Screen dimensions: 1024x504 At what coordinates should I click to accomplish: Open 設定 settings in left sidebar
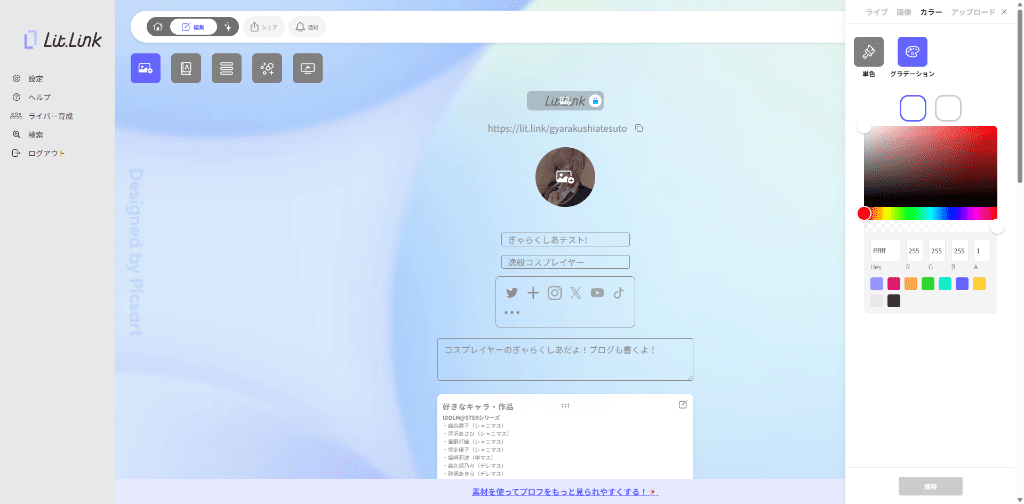pyautogui.click(x=35, y=78)
